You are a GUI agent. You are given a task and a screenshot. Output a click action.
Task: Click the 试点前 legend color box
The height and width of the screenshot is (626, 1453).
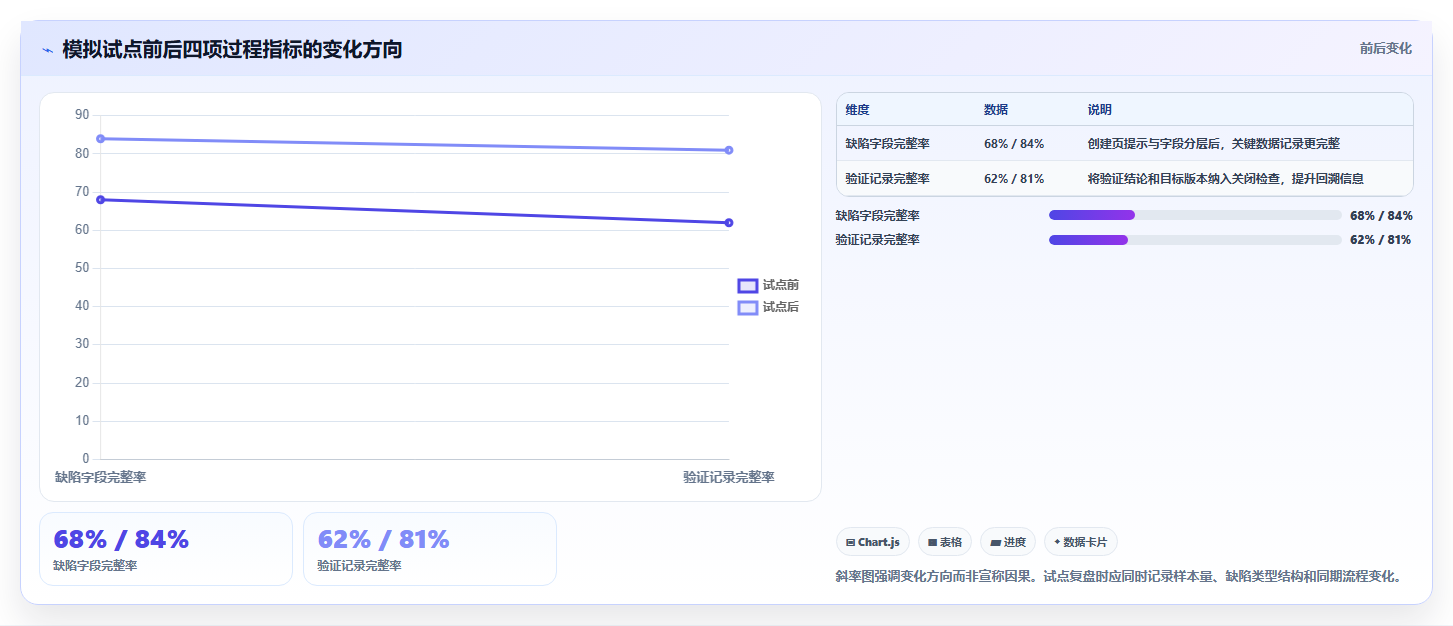pyautogui.click(x=747, y=285)
